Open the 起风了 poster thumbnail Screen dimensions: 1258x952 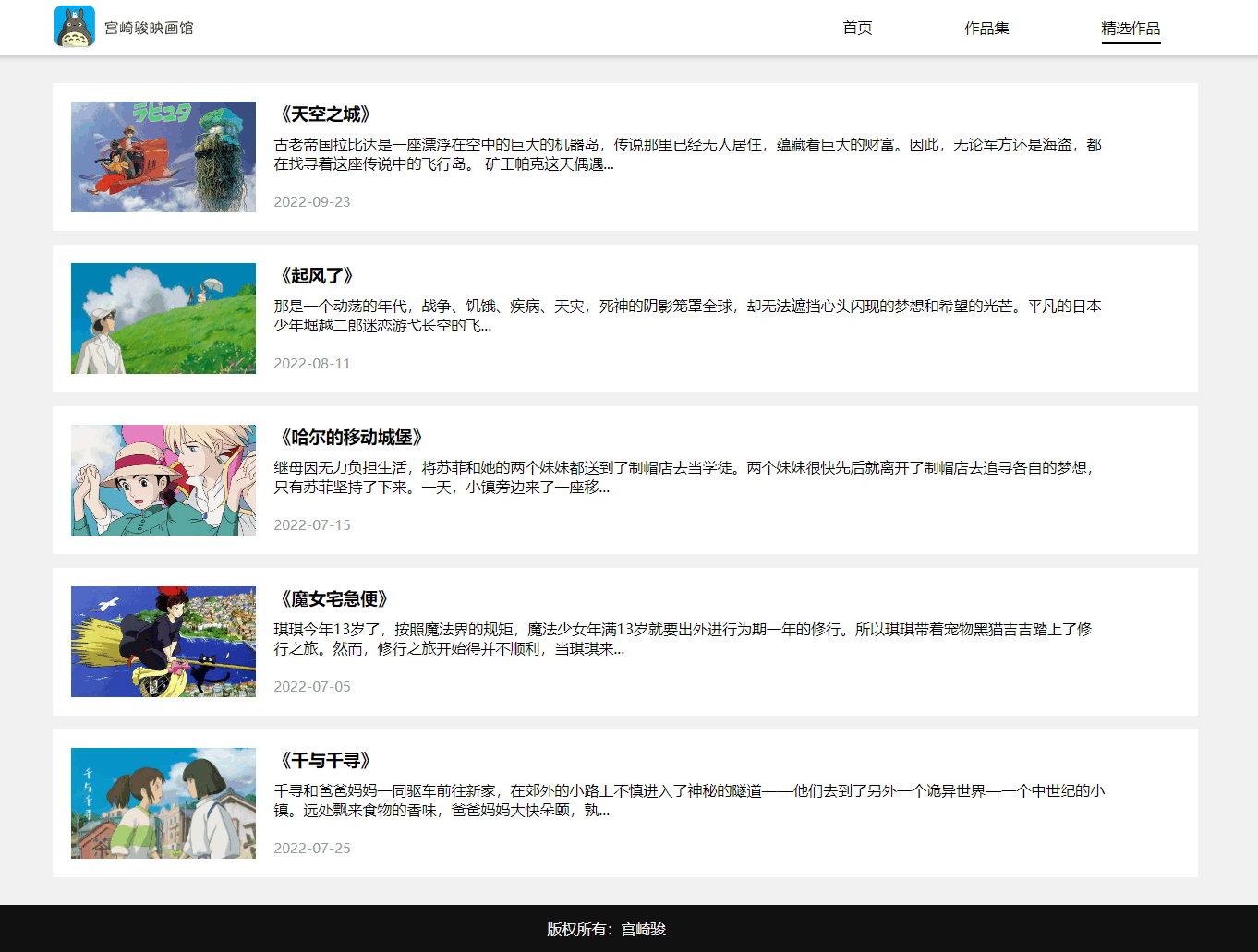tap(163, 319)
